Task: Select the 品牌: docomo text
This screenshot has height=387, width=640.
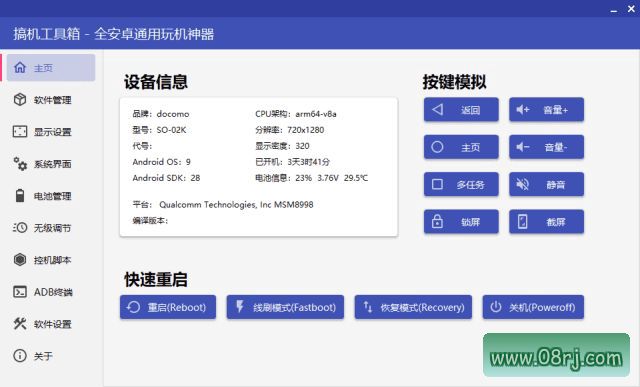Action: pos(161,114)
